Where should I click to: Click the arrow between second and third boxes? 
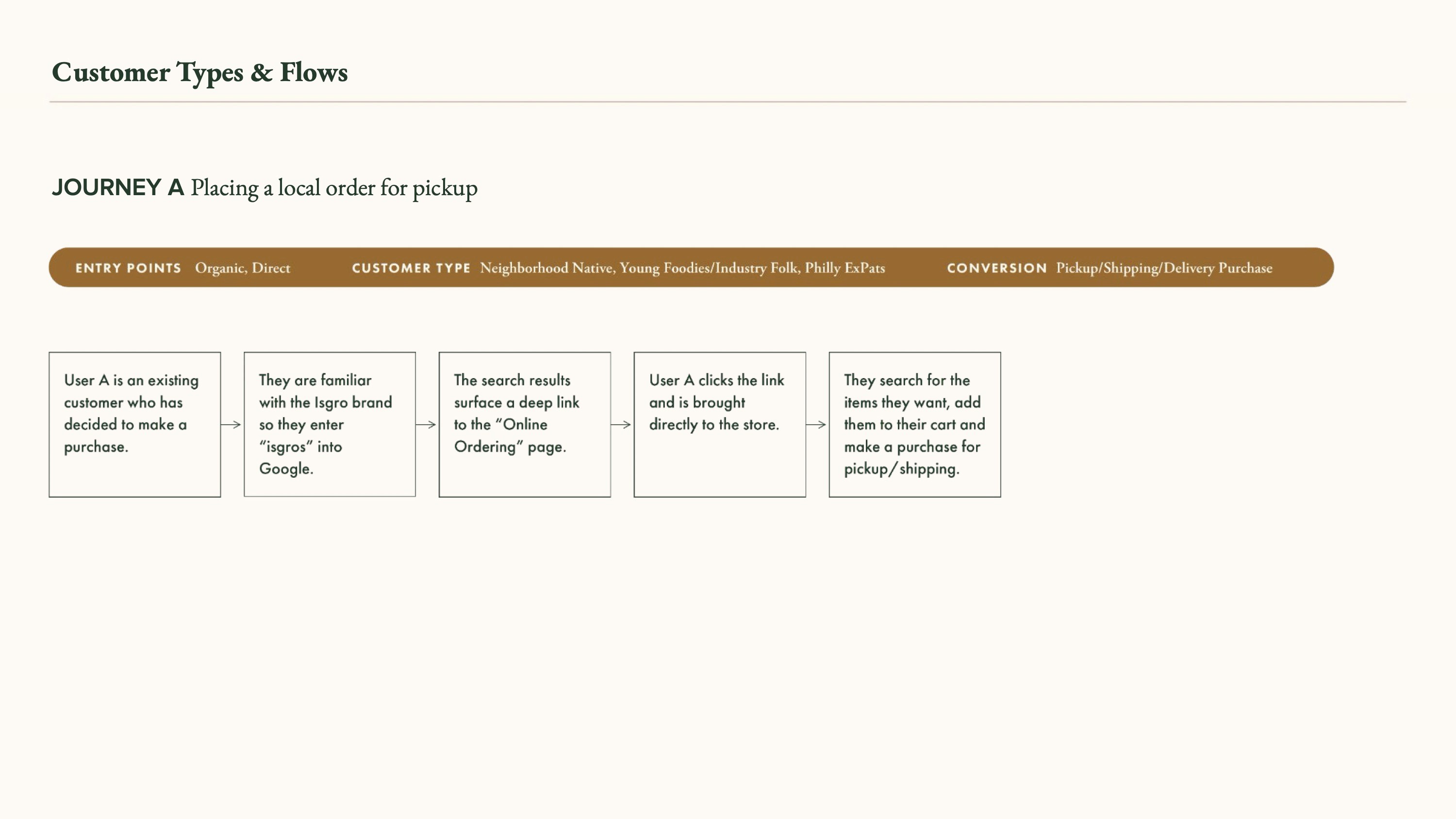(x=426, y=424)
